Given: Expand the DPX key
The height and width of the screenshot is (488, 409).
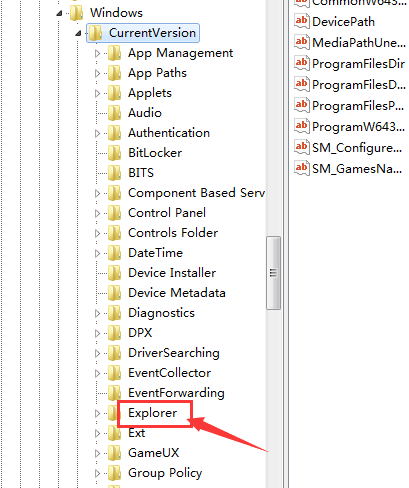Looking at the screenshot, I should point(97,333).
